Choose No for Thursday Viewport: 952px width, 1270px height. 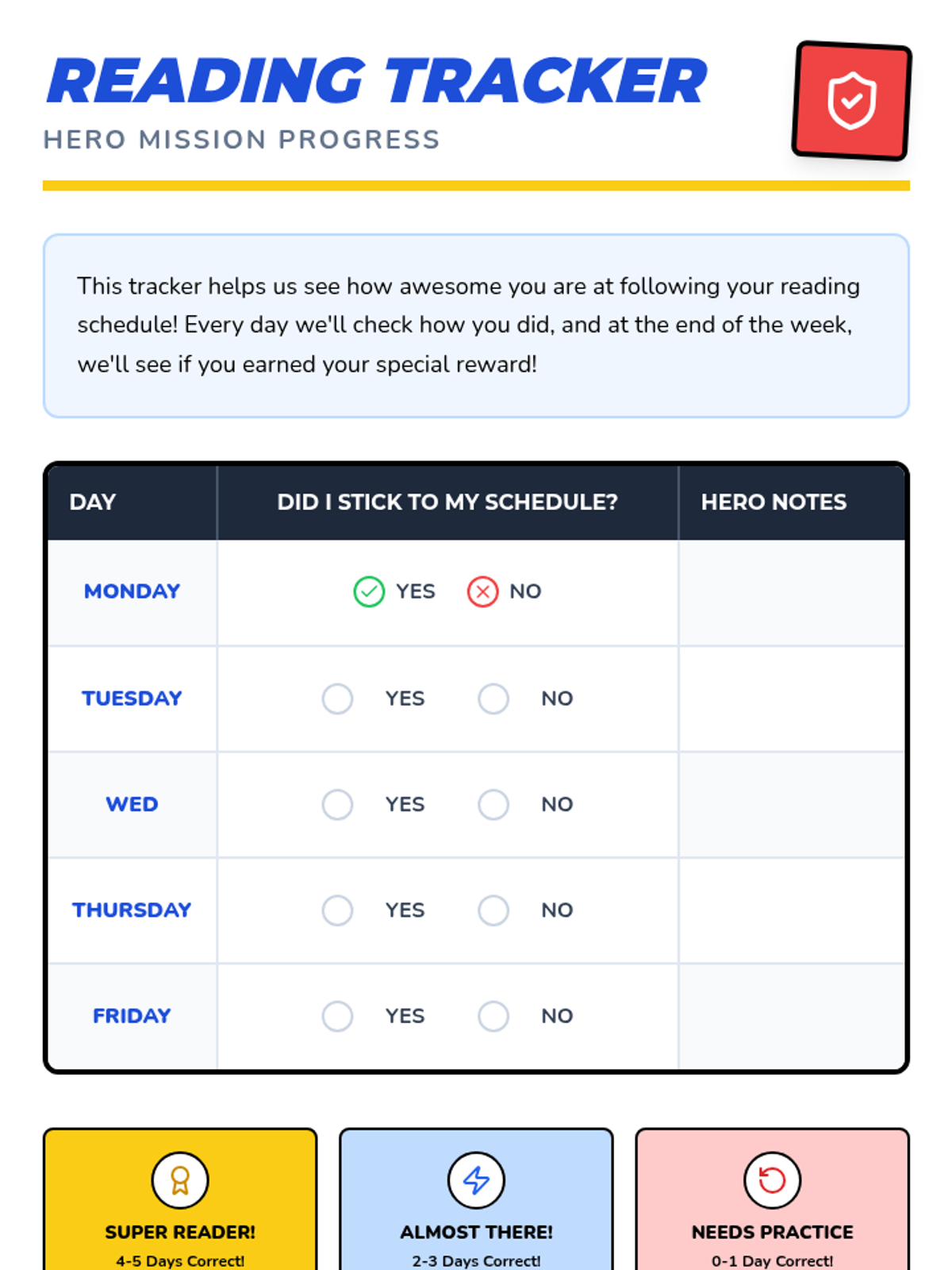tap(493, 910)
